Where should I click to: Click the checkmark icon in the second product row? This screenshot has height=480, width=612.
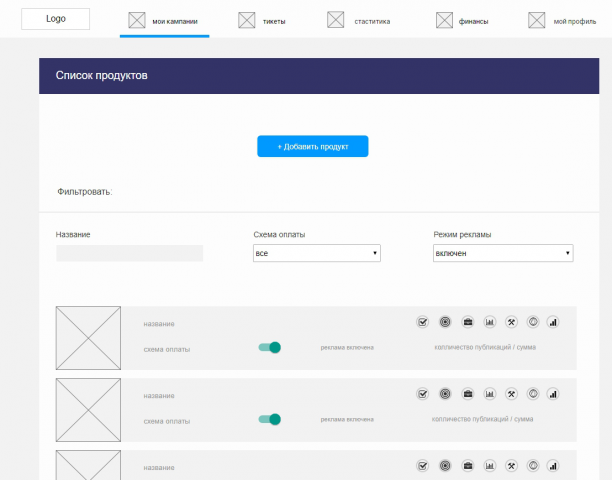(x=422, y=394)
